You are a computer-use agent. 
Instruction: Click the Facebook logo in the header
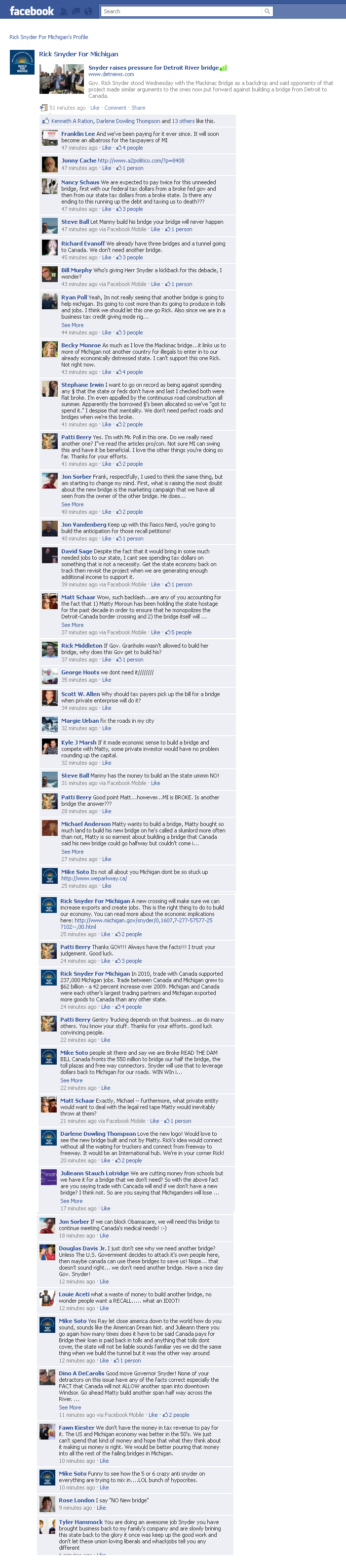[x=32, y=11]
